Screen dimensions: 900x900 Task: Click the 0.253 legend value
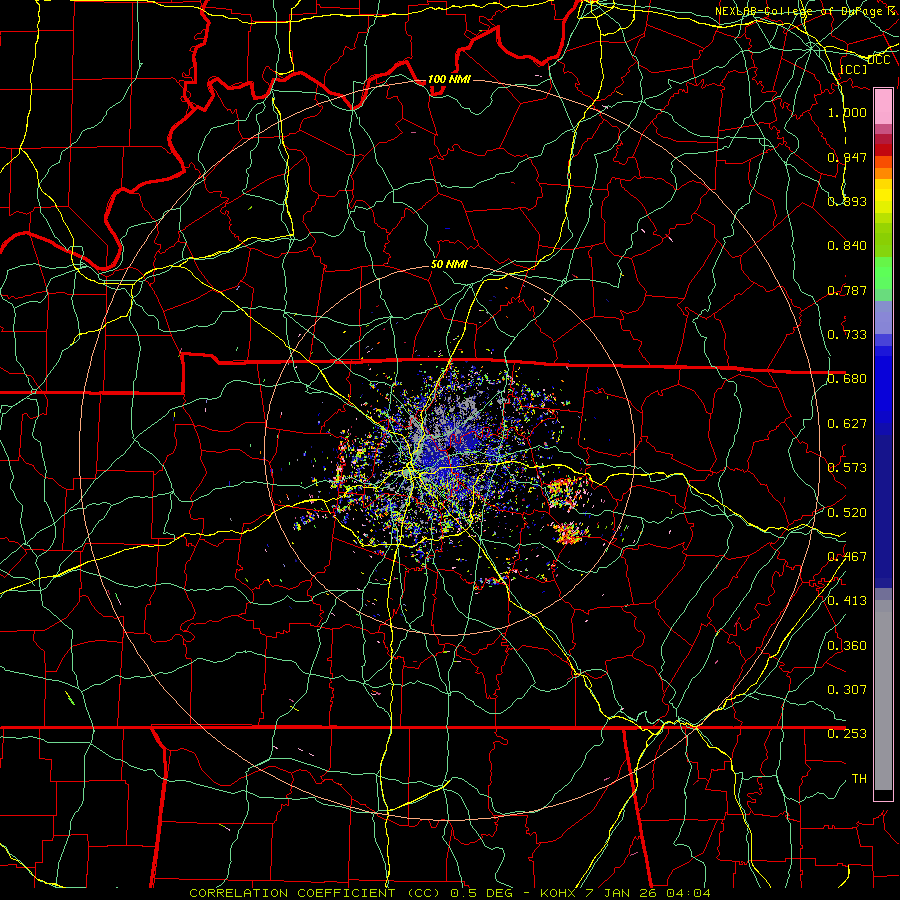pos(847,734)
